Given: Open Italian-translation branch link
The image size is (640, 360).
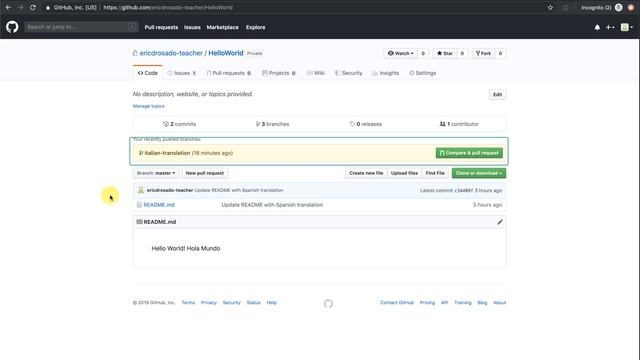Looking at the screenshot, I should click(x=167, y=153).
